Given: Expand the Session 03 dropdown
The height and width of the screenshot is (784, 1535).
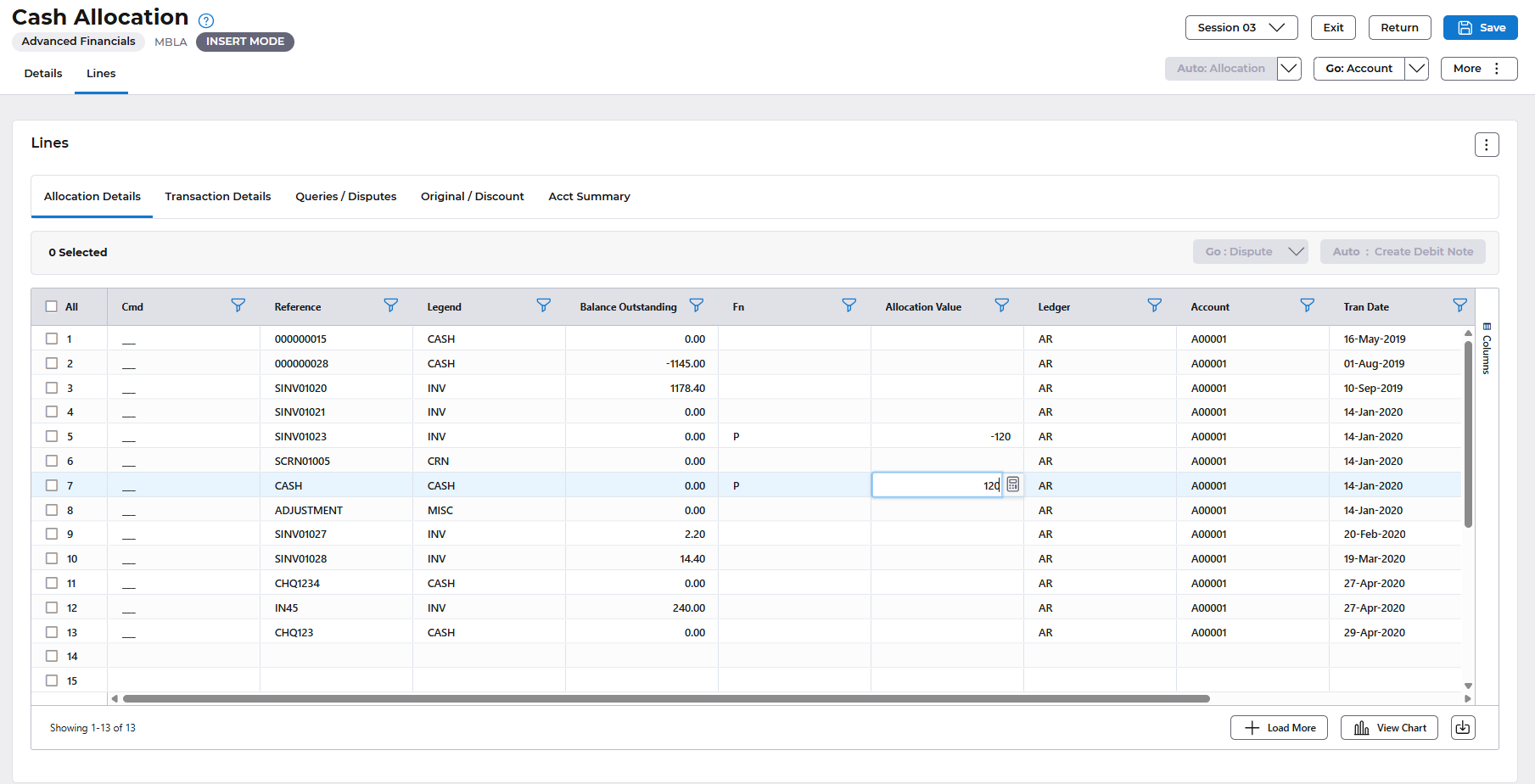Looking at the screenshot, I should pyautogui.click(x=1241, y=28).
